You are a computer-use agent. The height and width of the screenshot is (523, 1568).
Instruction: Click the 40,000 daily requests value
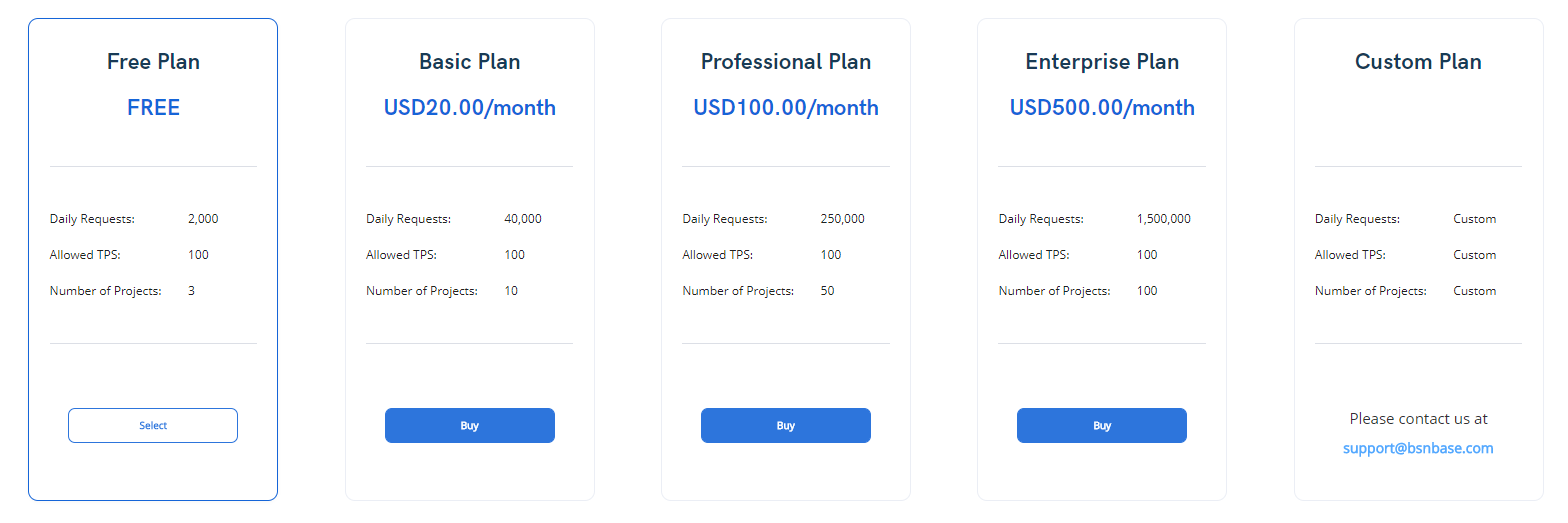point(523,219)
